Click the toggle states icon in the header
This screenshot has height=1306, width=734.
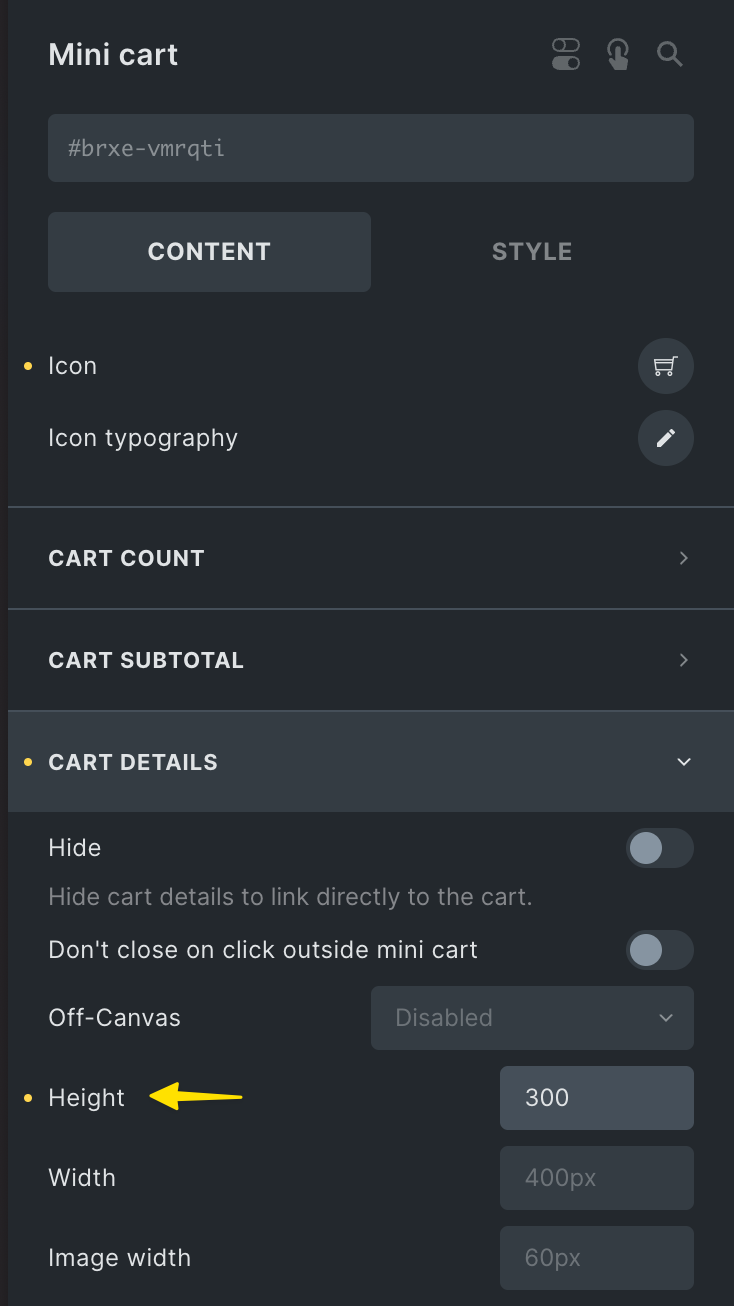pos(566,55)
